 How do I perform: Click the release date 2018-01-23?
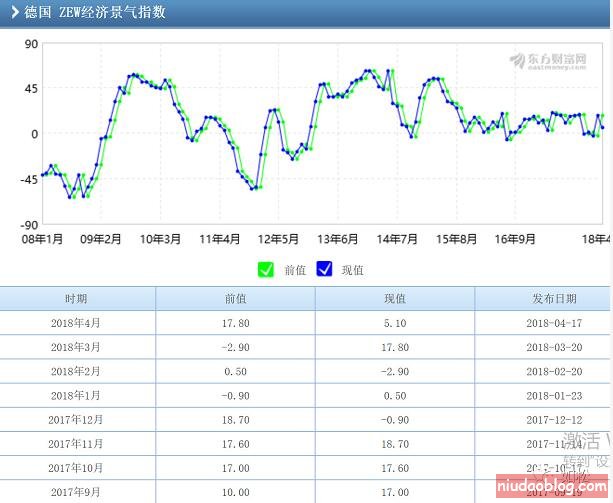coord(554,396)
